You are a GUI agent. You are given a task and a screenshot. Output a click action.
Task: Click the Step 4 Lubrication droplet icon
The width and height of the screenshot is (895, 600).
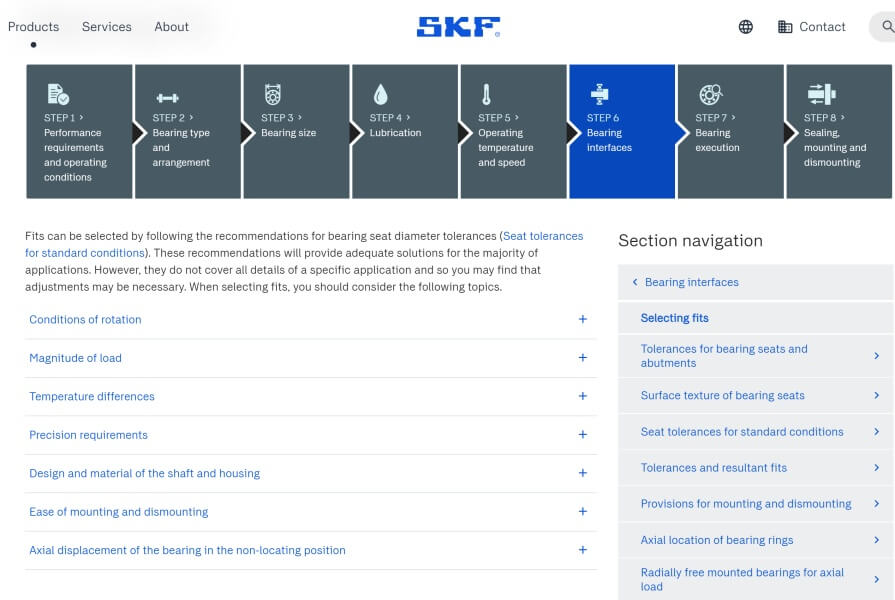[381, 94]
